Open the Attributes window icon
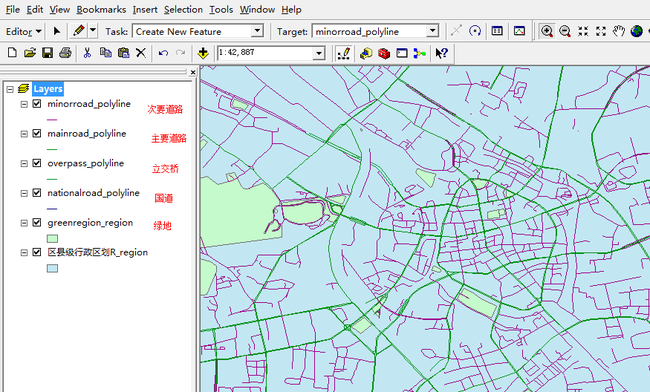Image resolution: width=650 pixels, height=392 pixels. click(497, 31)
